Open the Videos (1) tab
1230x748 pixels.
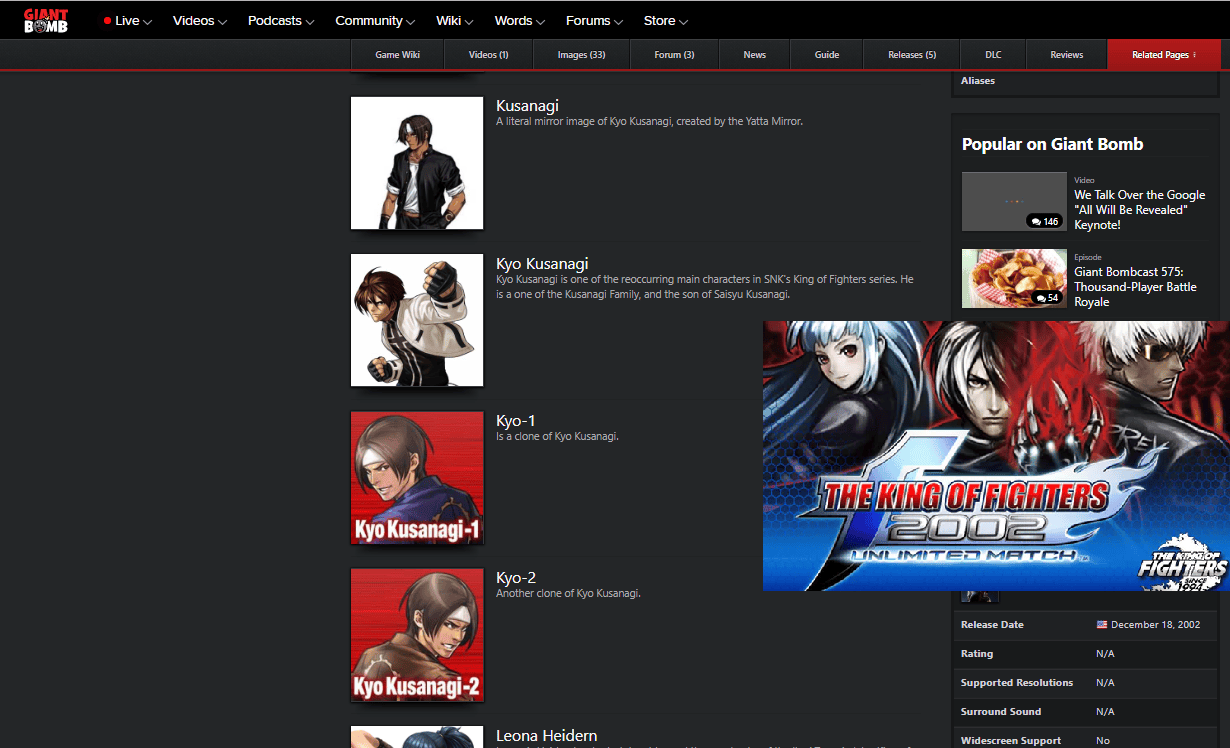488,55
